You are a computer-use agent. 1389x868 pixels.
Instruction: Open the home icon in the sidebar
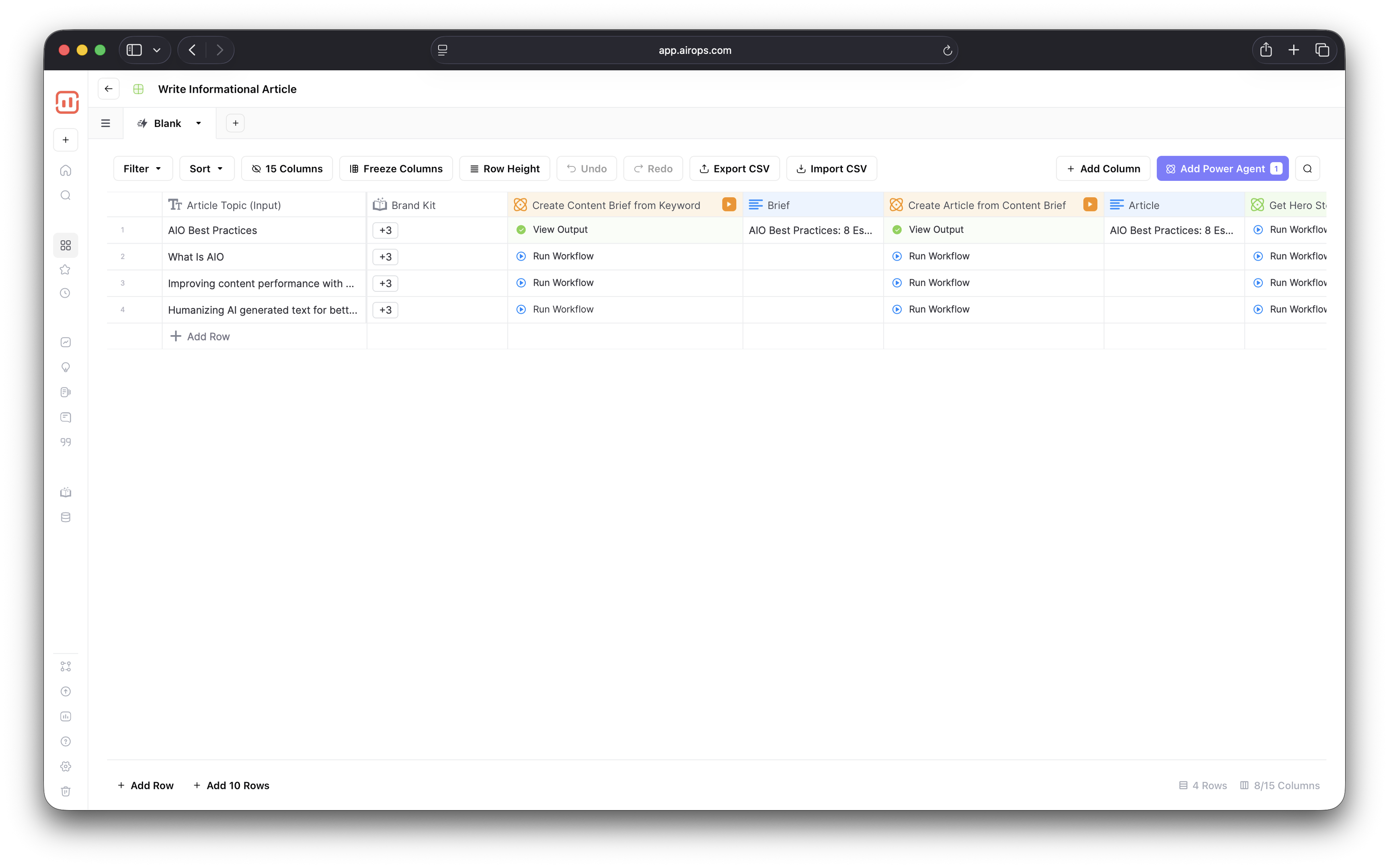point(66,170)
